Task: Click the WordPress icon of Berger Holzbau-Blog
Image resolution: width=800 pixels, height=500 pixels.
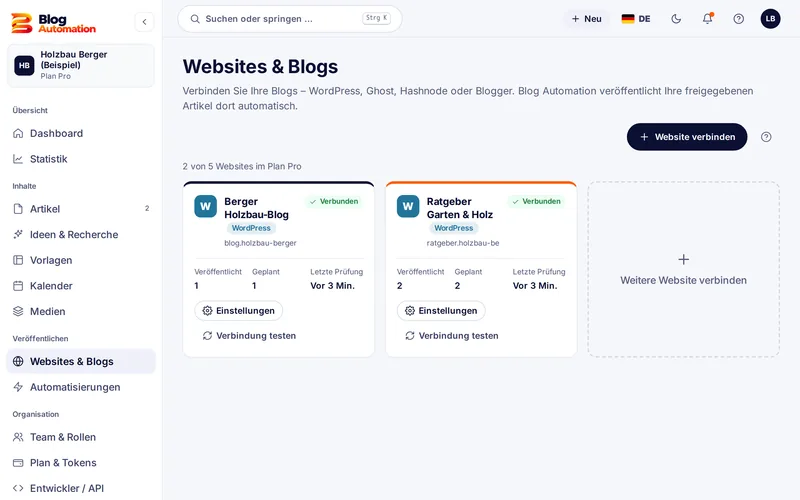Action: 206,207
